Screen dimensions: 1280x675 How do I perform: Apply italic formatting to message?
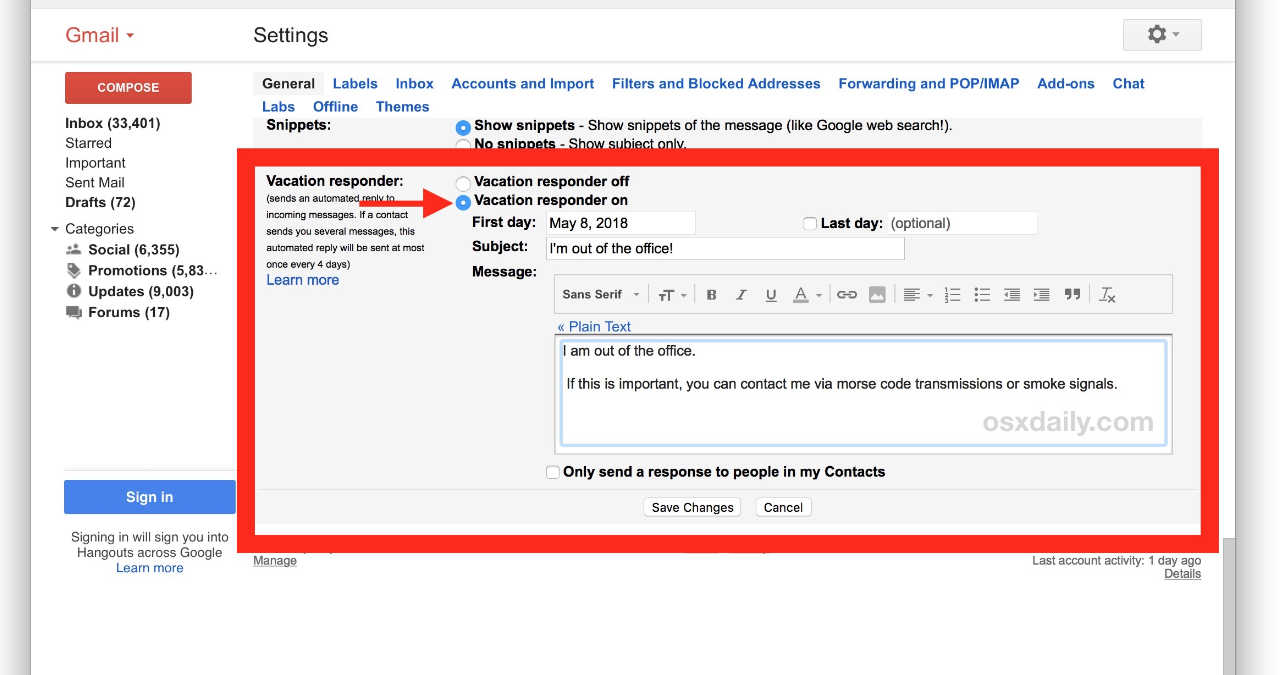click(741, 295)
